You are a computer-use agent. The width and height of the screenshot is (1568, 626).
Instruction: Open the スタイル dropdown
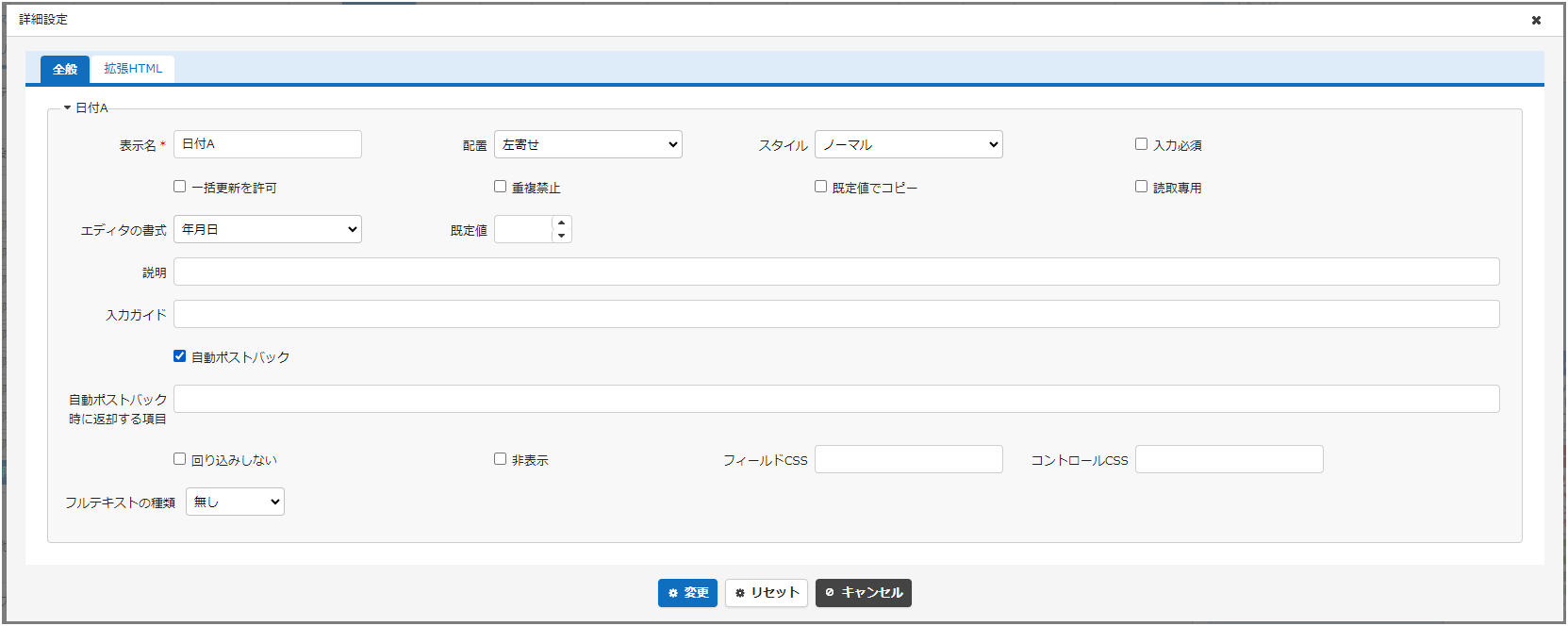(x=909, y=144)
